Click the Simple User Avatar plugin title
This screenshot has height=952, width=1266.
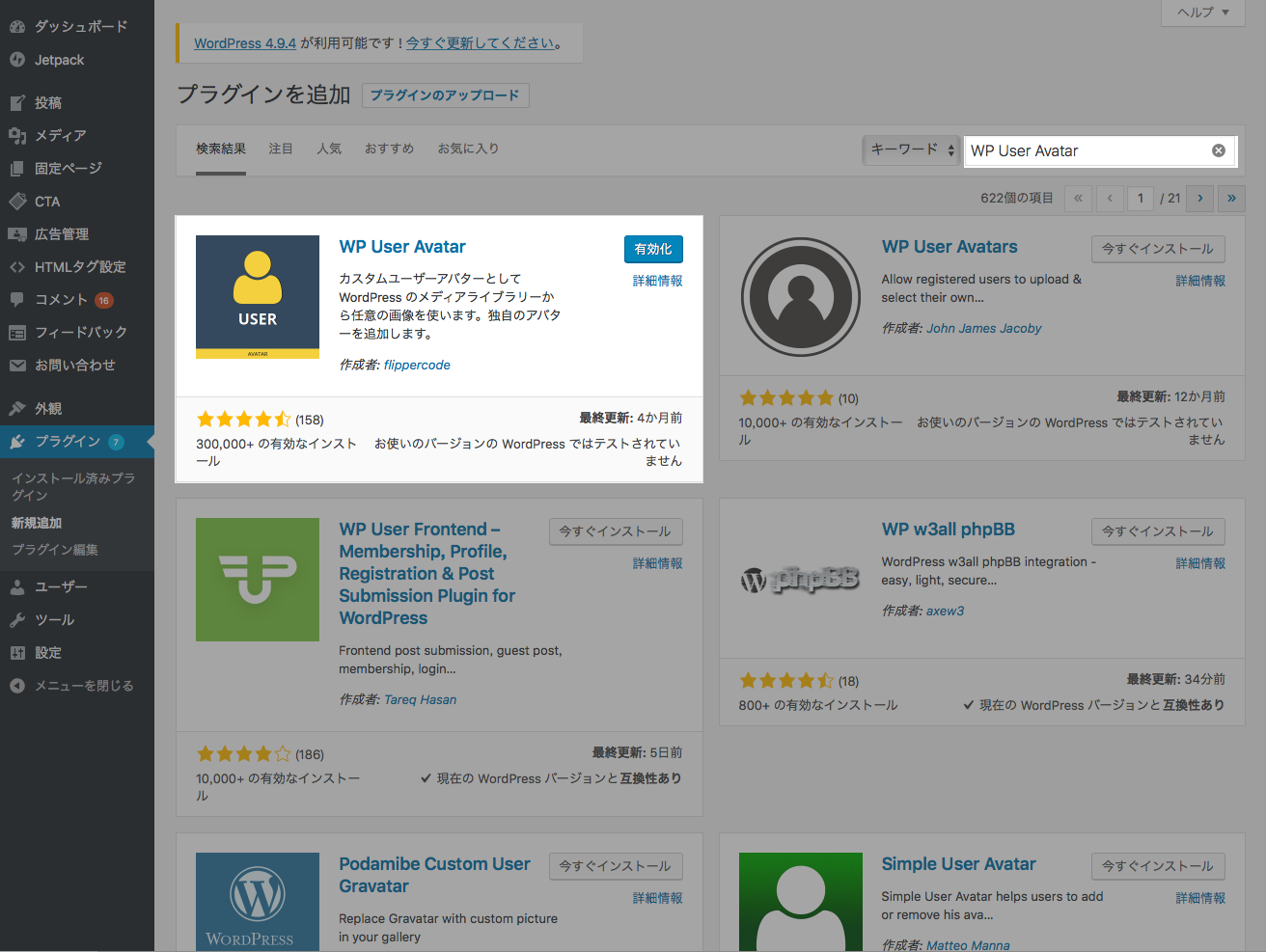959,864
